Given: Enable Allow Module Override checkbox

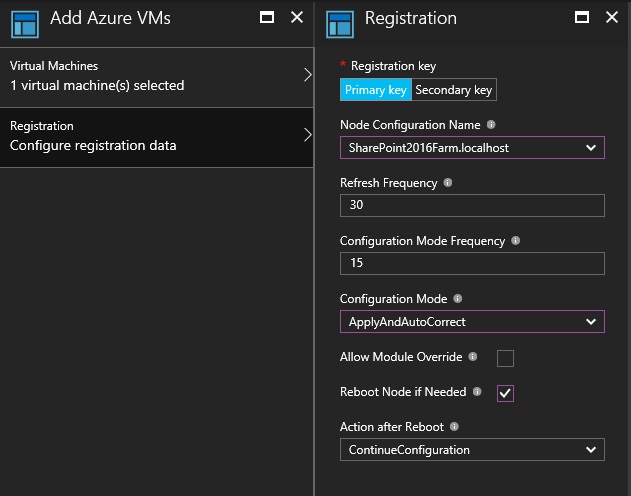Looking at the screenshot, I should (x=505, y=358).
